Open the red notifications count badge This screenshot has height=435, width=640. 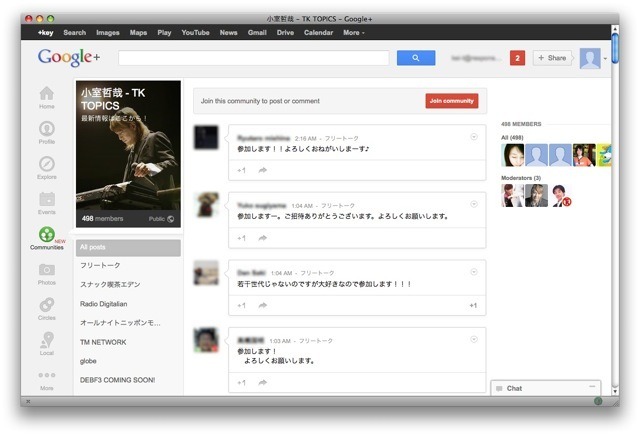click(517, 58)
